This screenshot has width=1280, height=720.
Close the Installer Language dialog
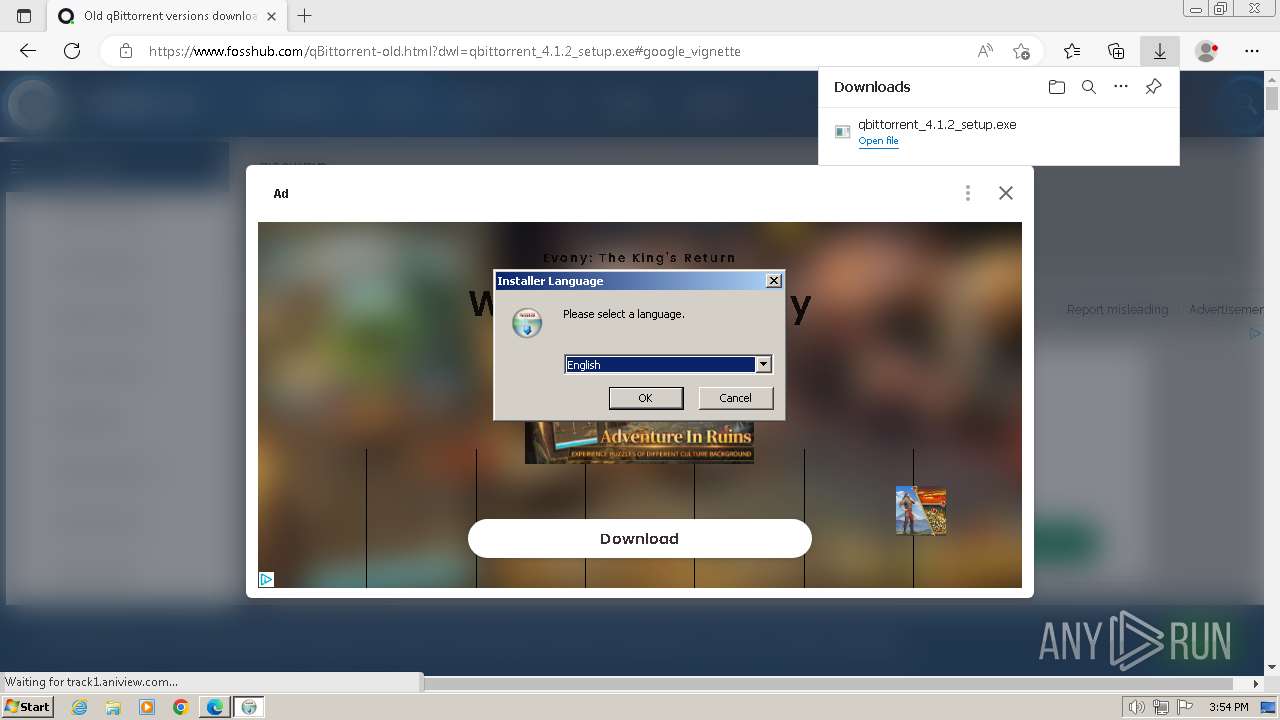coord(774,281)
